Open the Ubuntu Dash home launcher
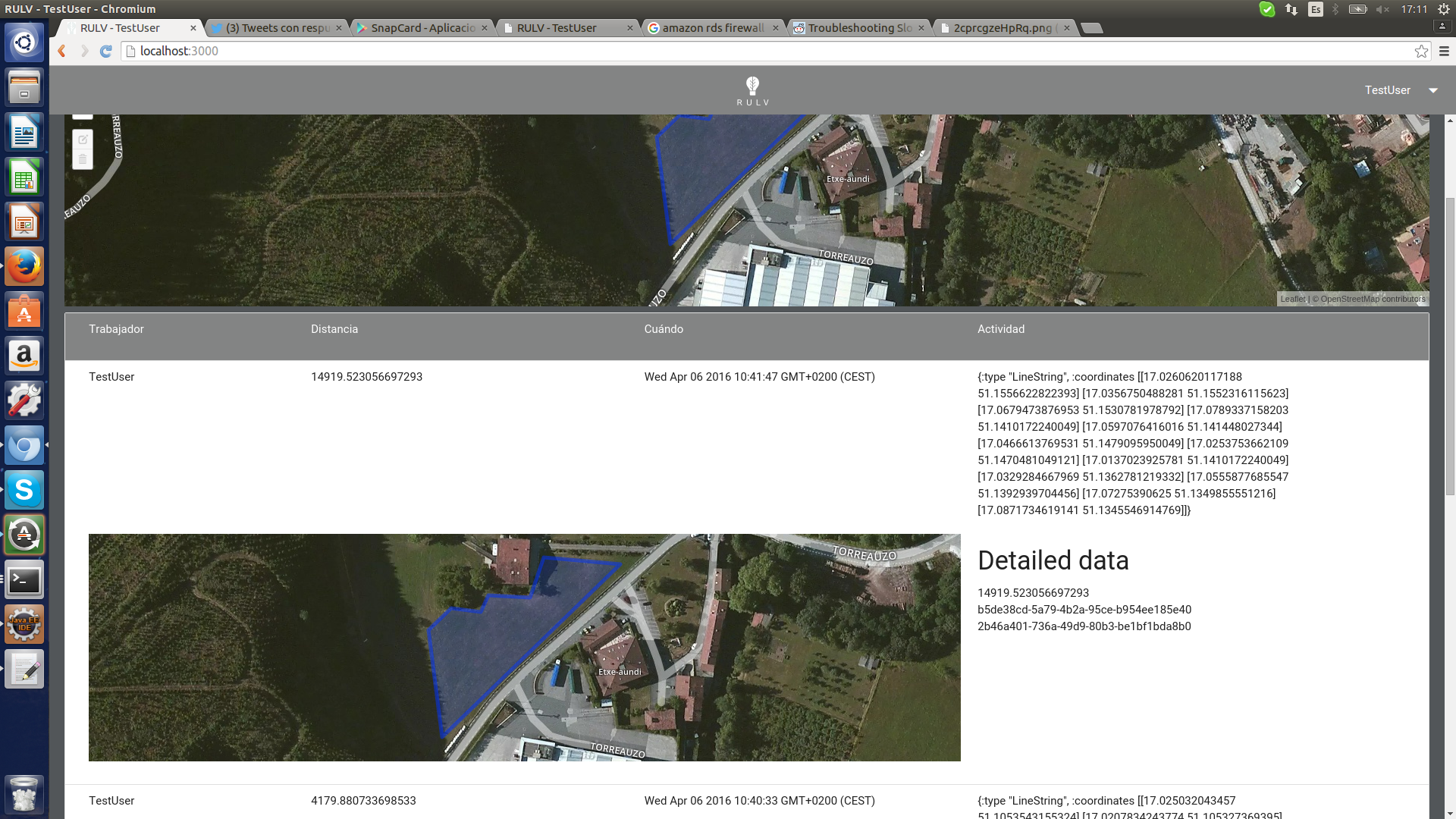1456x819 pixels. coord(24,42)
